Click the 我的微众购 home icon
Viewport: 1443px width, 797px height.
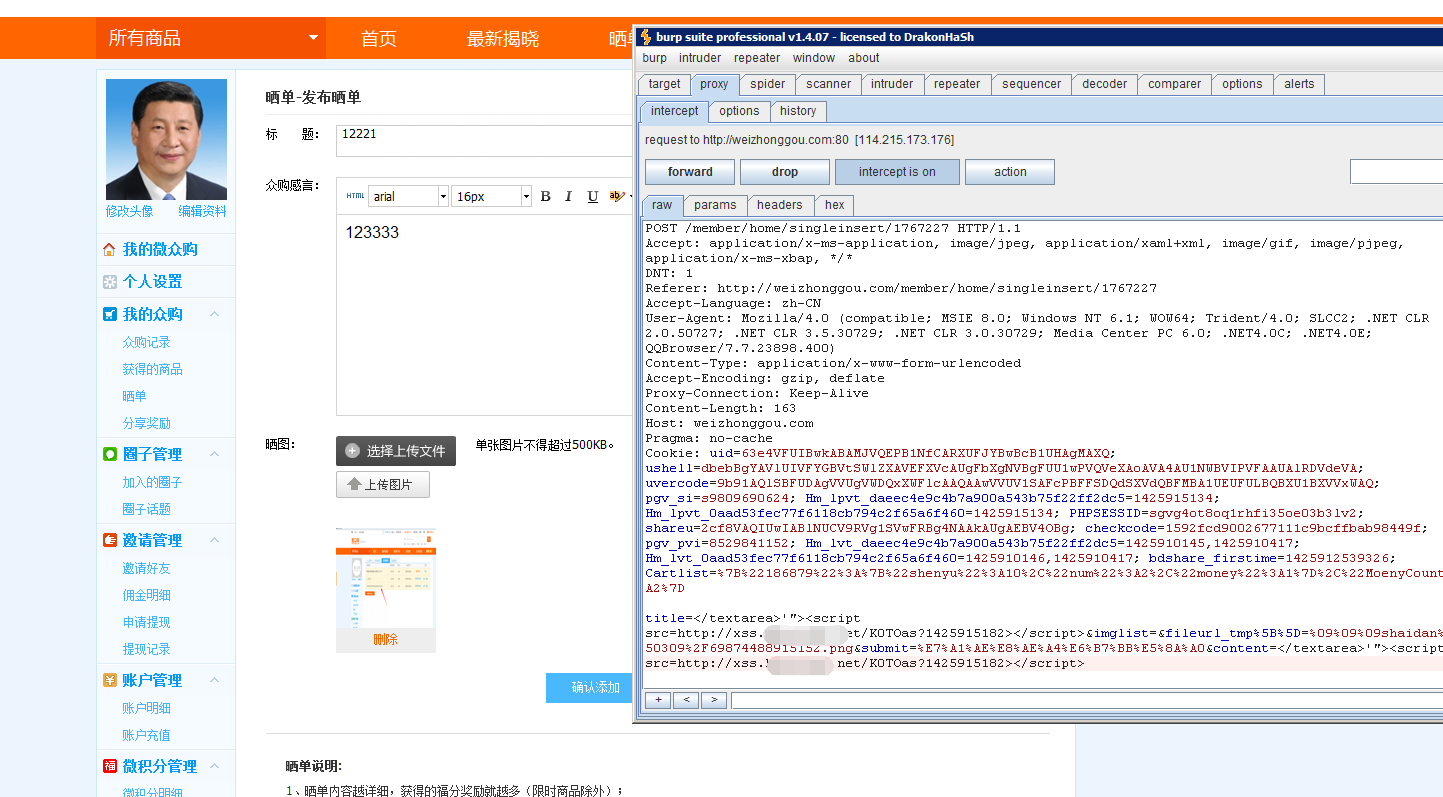(x=110, y=249)
